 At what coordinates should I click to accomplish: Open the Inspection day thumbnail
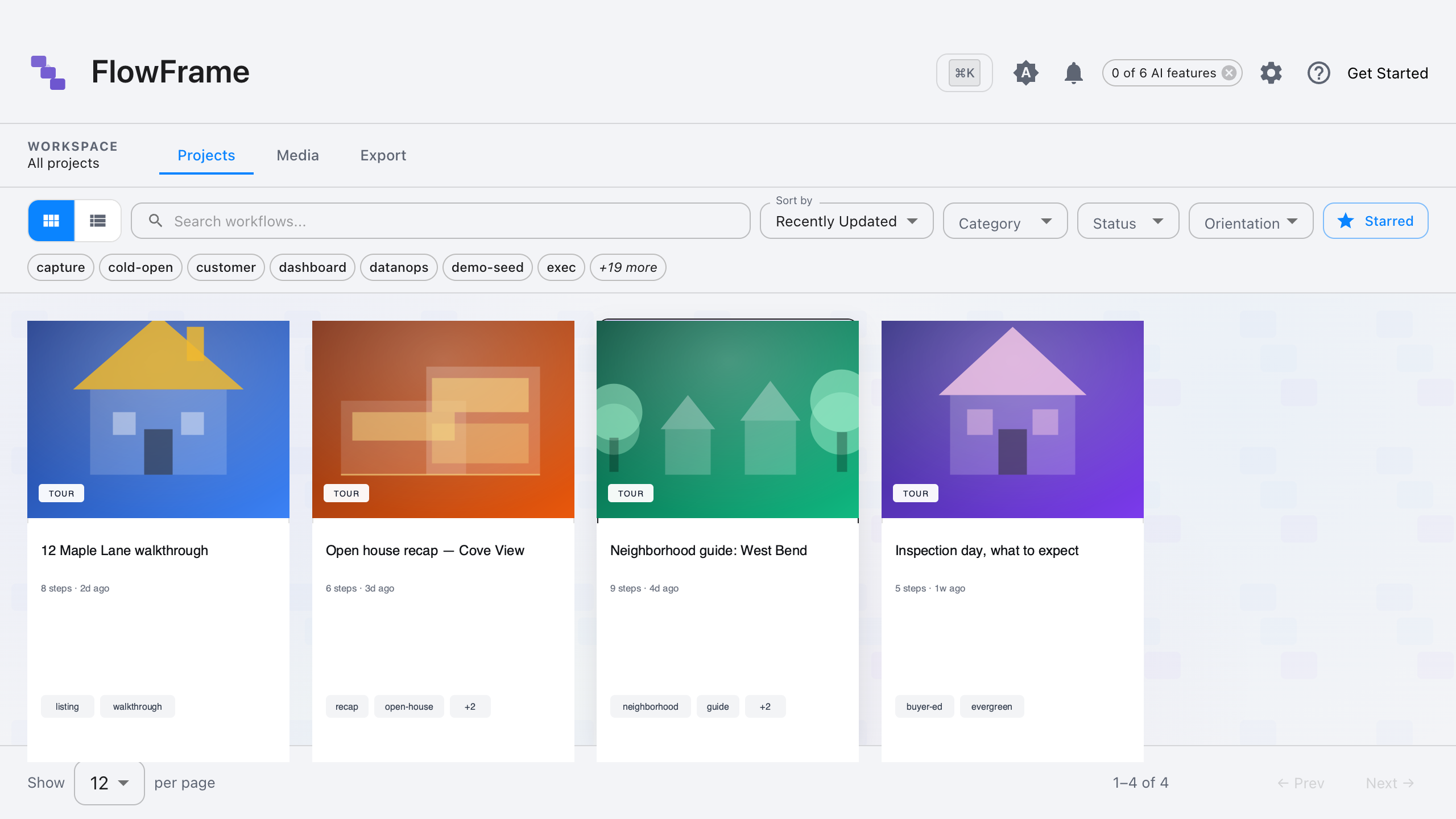pos(1012,419)
